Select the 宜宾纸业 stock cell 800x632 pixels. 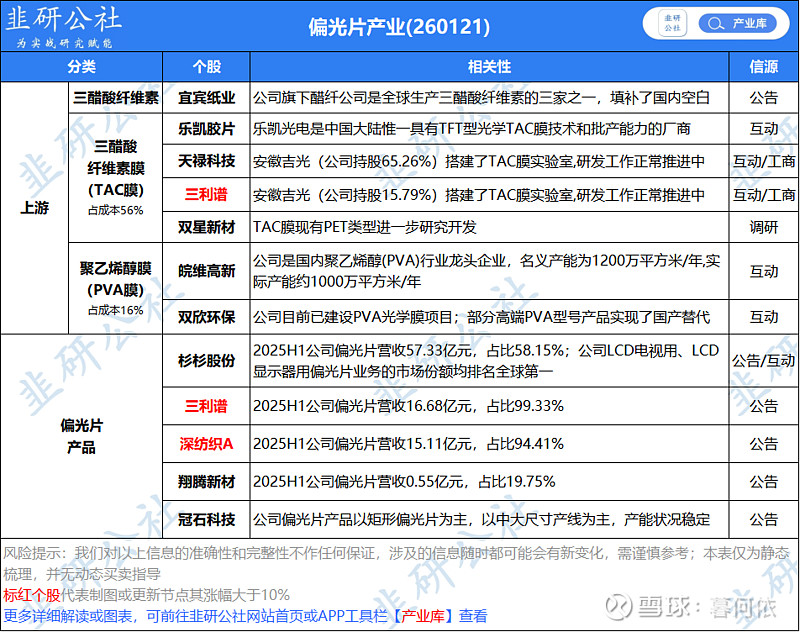(206, 97)
